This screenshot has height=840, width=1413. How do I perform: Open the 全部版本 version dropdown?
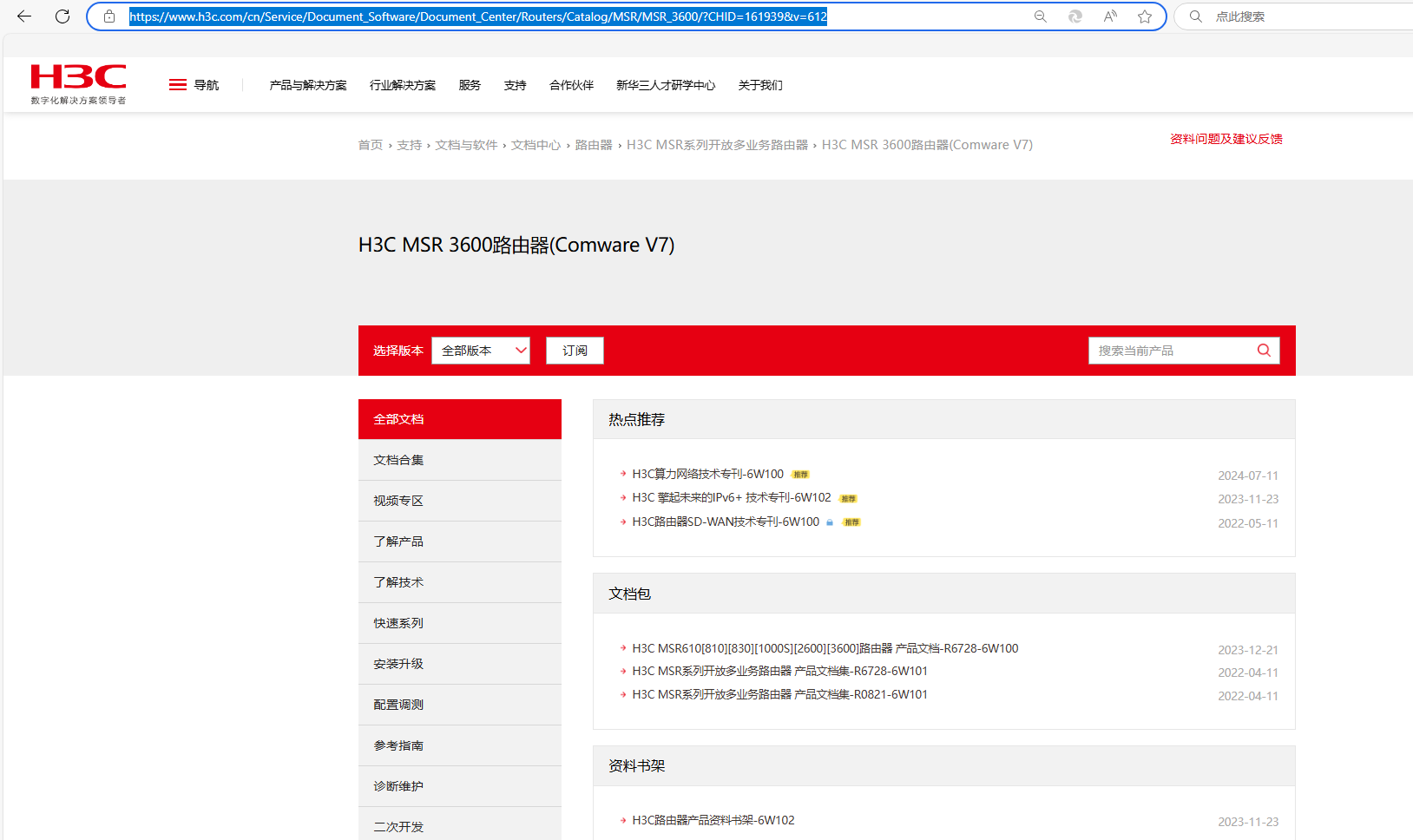(x=481, y=351)
